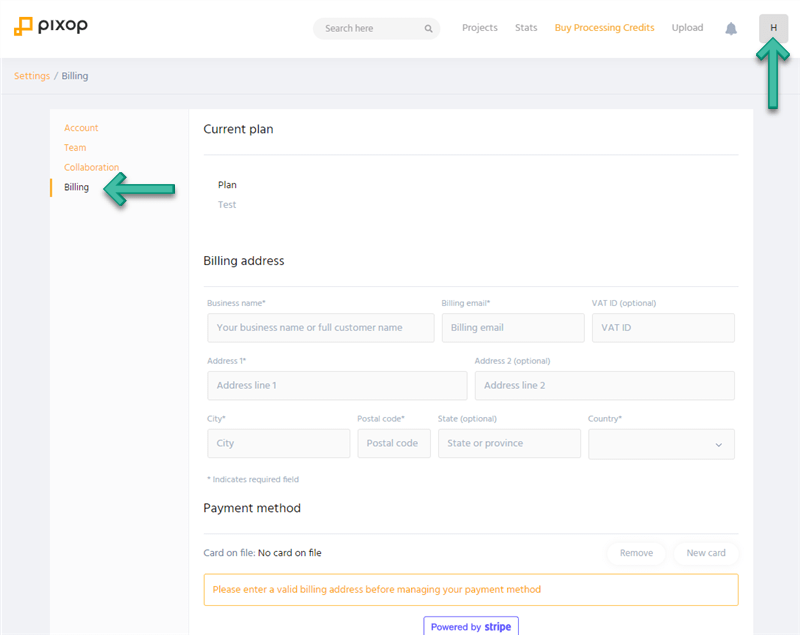800x635 pixels.
Task: Open the Projects page
Action: pyautogui.click(x=480, y=28)
